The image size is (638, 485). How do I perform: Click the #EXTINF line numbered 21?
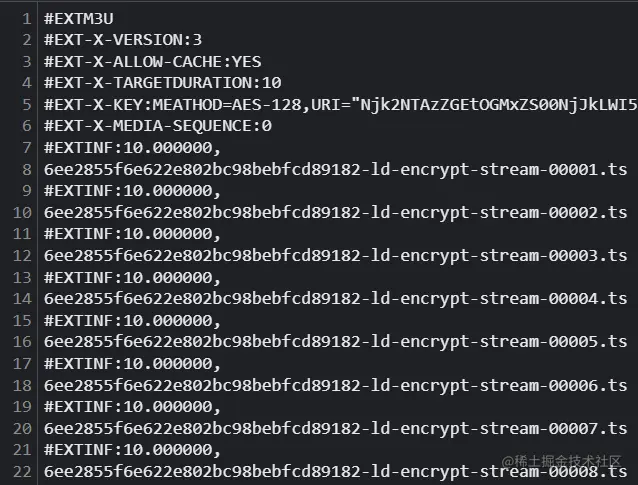click(x=133, y=450)
